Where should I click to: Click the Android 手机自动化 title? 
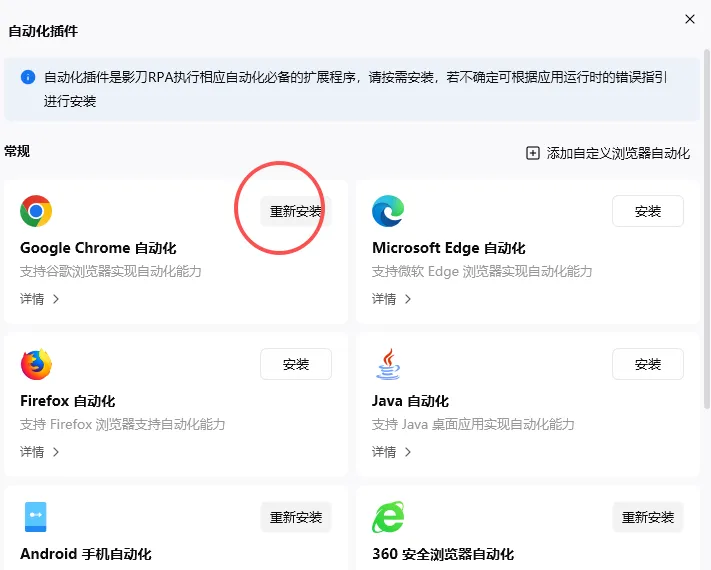(86, 554)
